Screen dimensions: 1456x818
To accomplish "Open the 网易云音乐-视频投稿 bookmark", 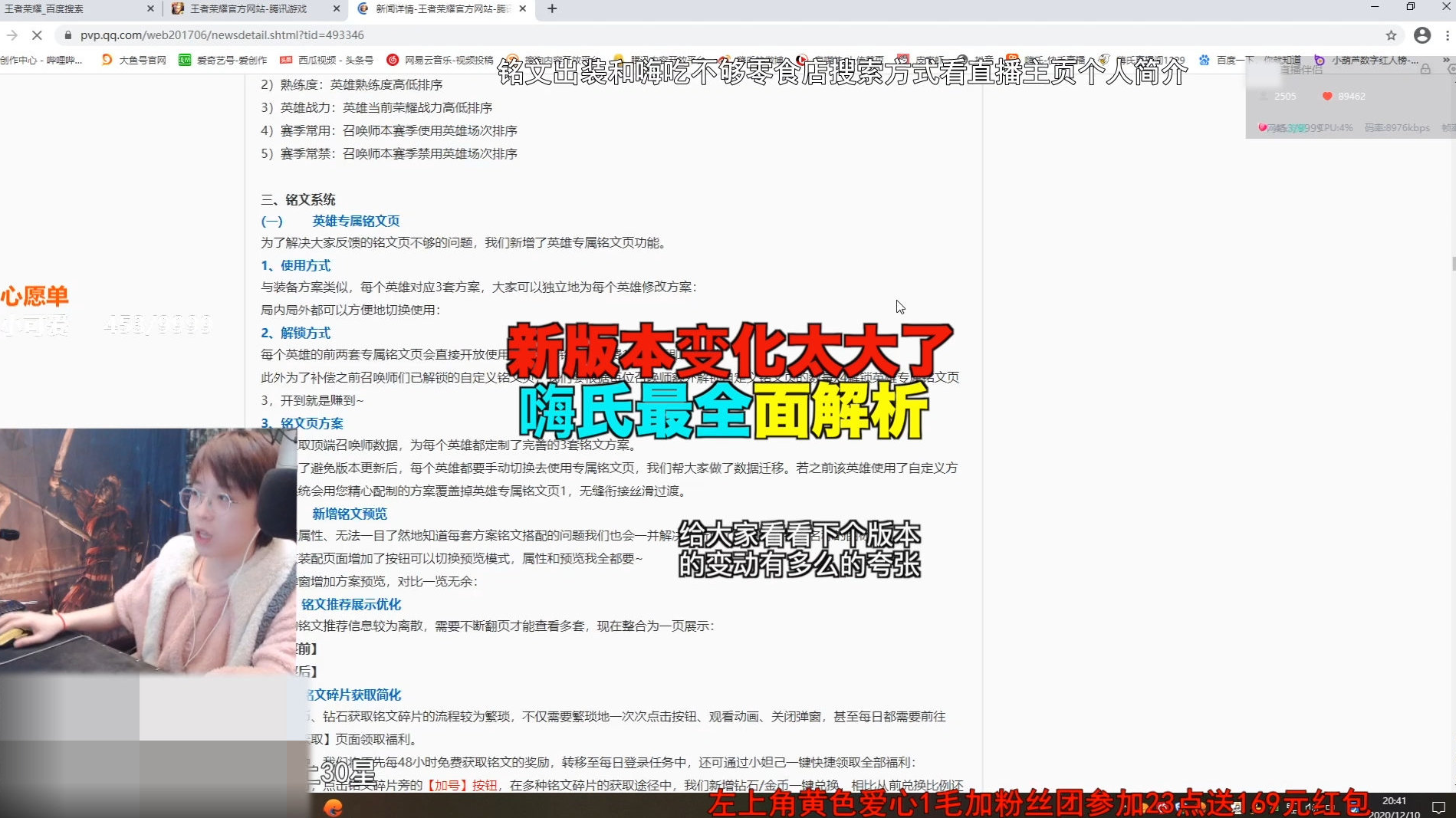I will click(x=440, y=60).
